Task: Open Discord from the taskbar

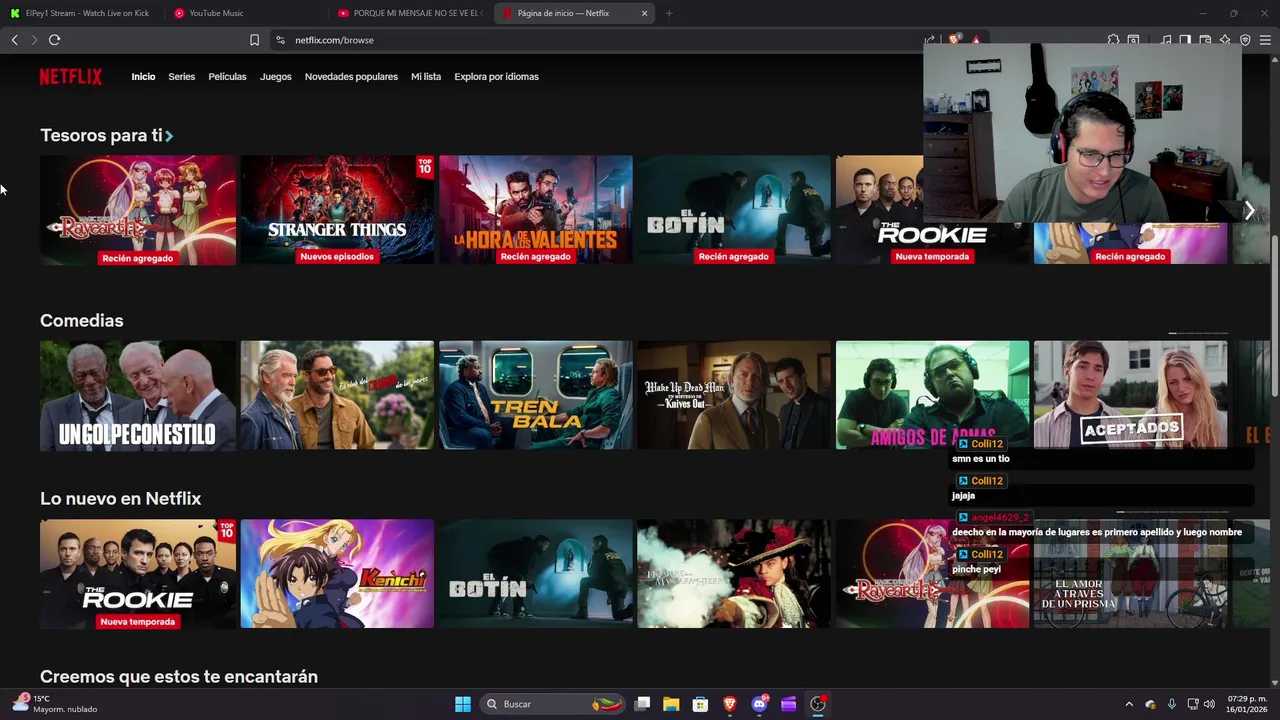Action: point(759,704)
